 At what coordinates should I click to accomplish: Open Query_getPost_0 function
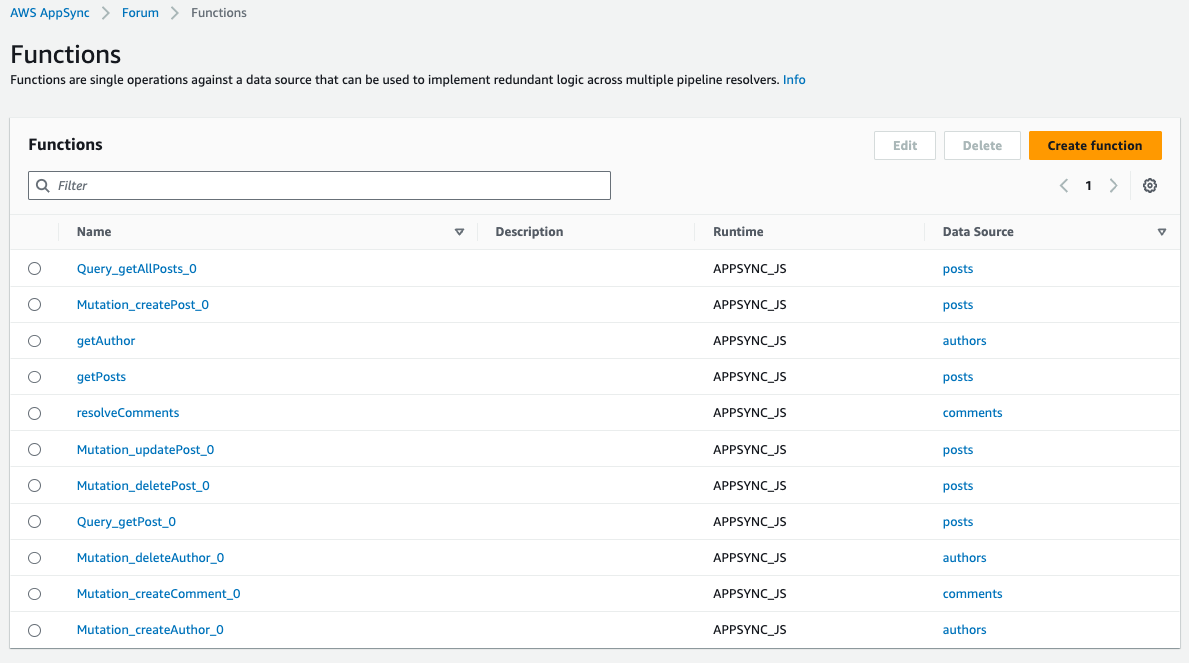[x=126, y=522]
